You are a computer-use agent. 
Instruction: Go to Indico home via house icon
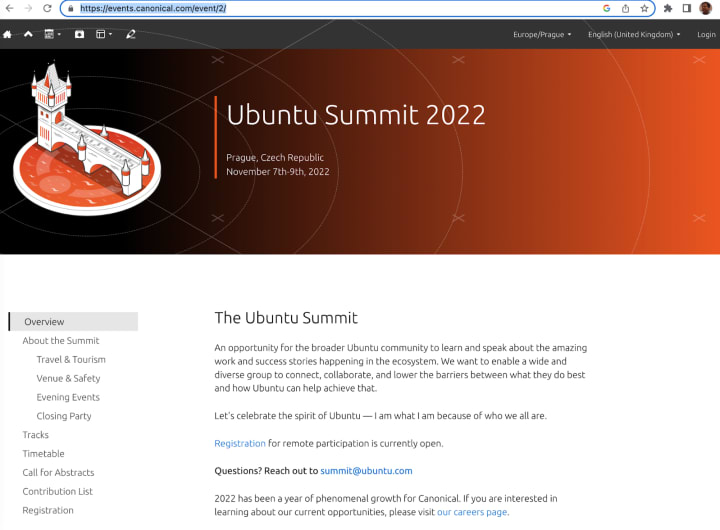(7, 34)
